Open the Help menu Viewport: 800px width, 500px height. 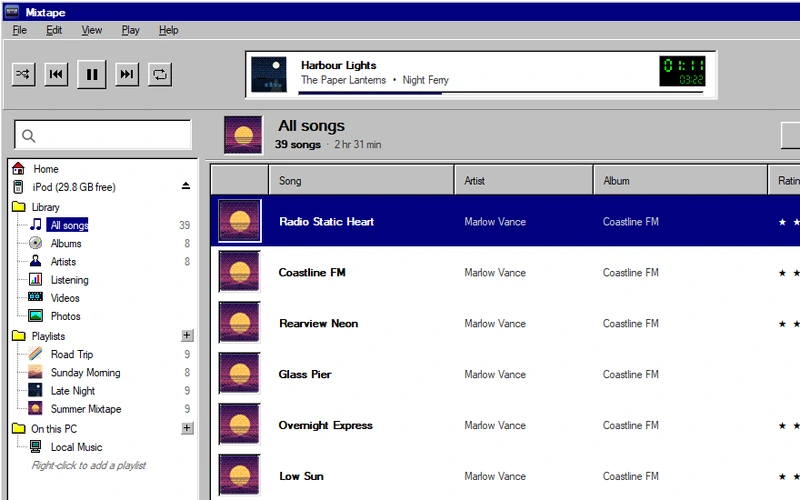click(x=168, y=30)
